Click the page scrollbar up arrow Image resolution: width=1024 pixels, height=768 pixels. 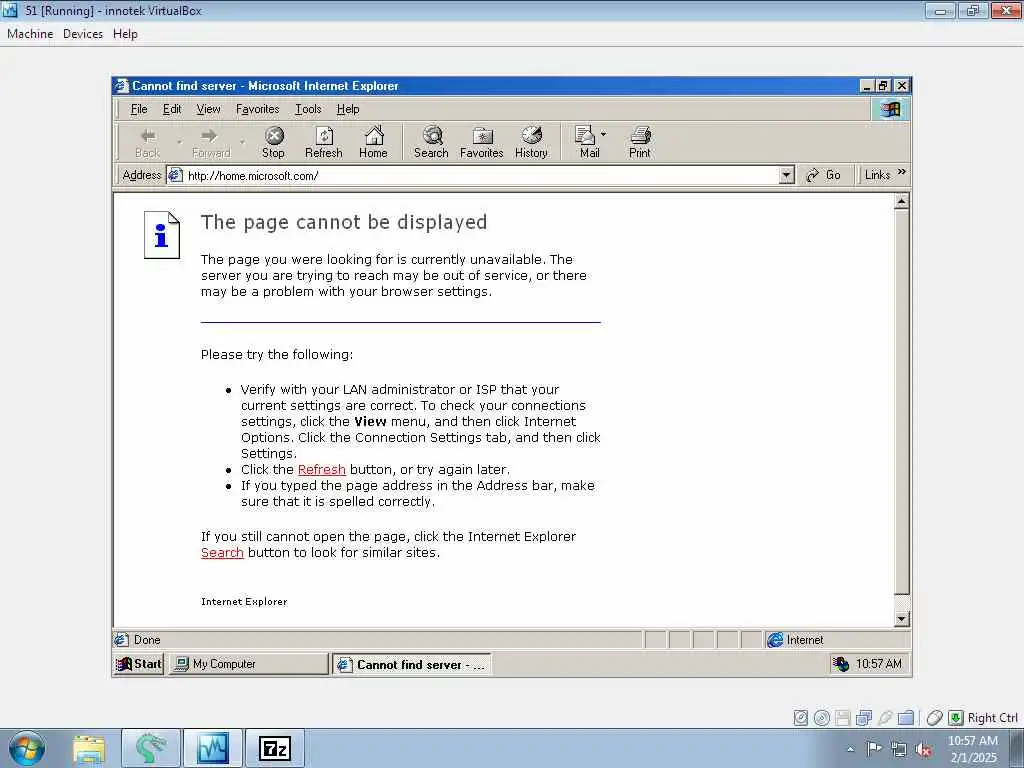pyautogui.click(x=902, y=201)
